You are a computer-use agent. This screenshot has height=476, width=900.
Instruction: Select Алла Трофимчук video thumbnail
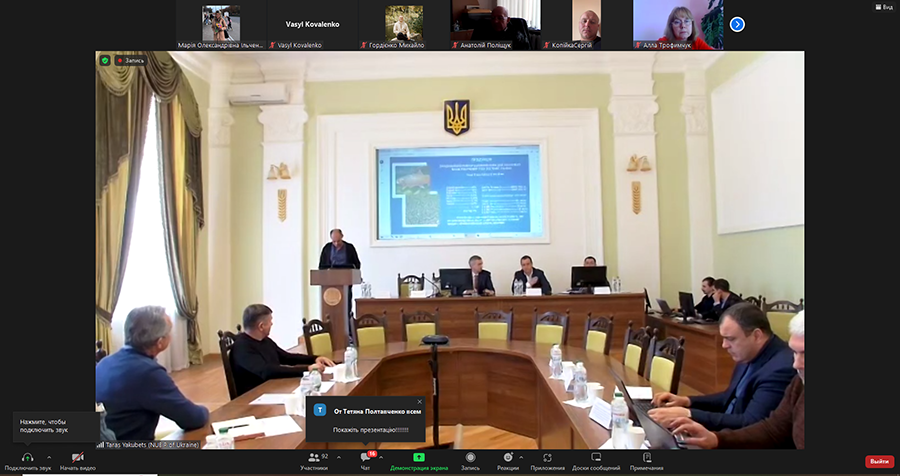[678, 25]
